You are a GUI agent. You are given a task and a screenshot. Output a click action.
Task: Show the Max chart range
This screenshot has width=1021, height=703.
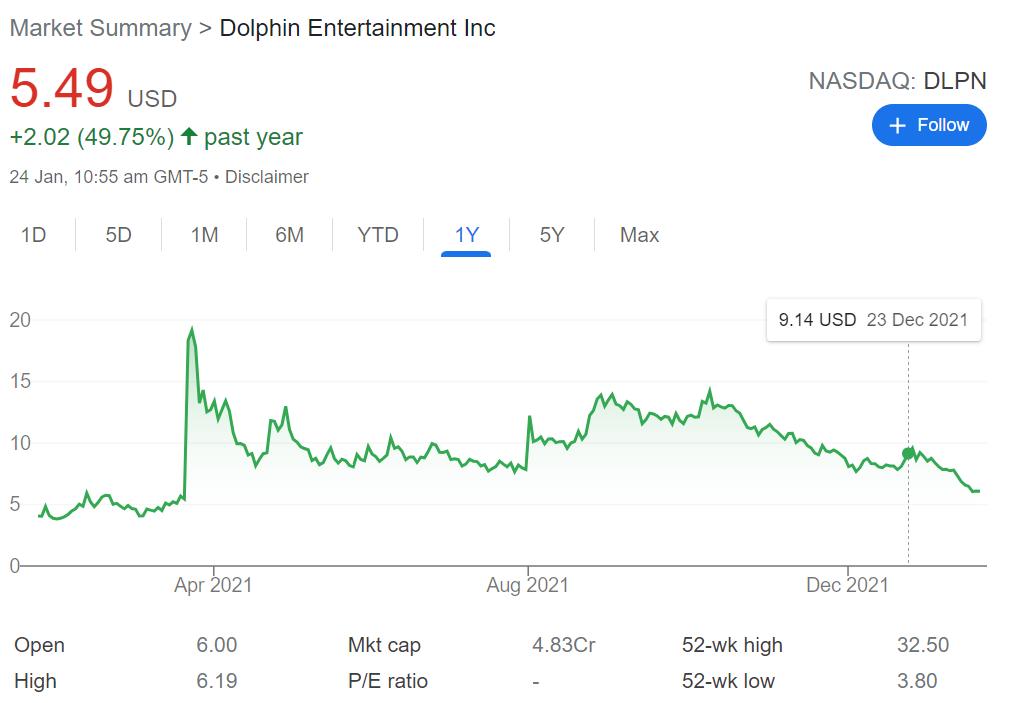coord(639,234)
